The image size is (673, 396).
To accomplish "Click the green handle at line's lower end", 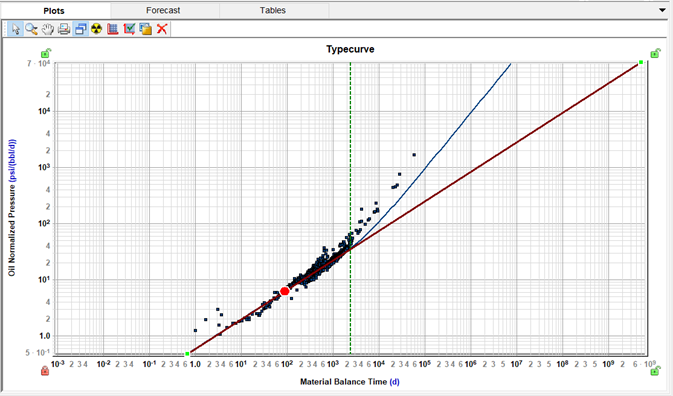I will click(x=187, y=354).
